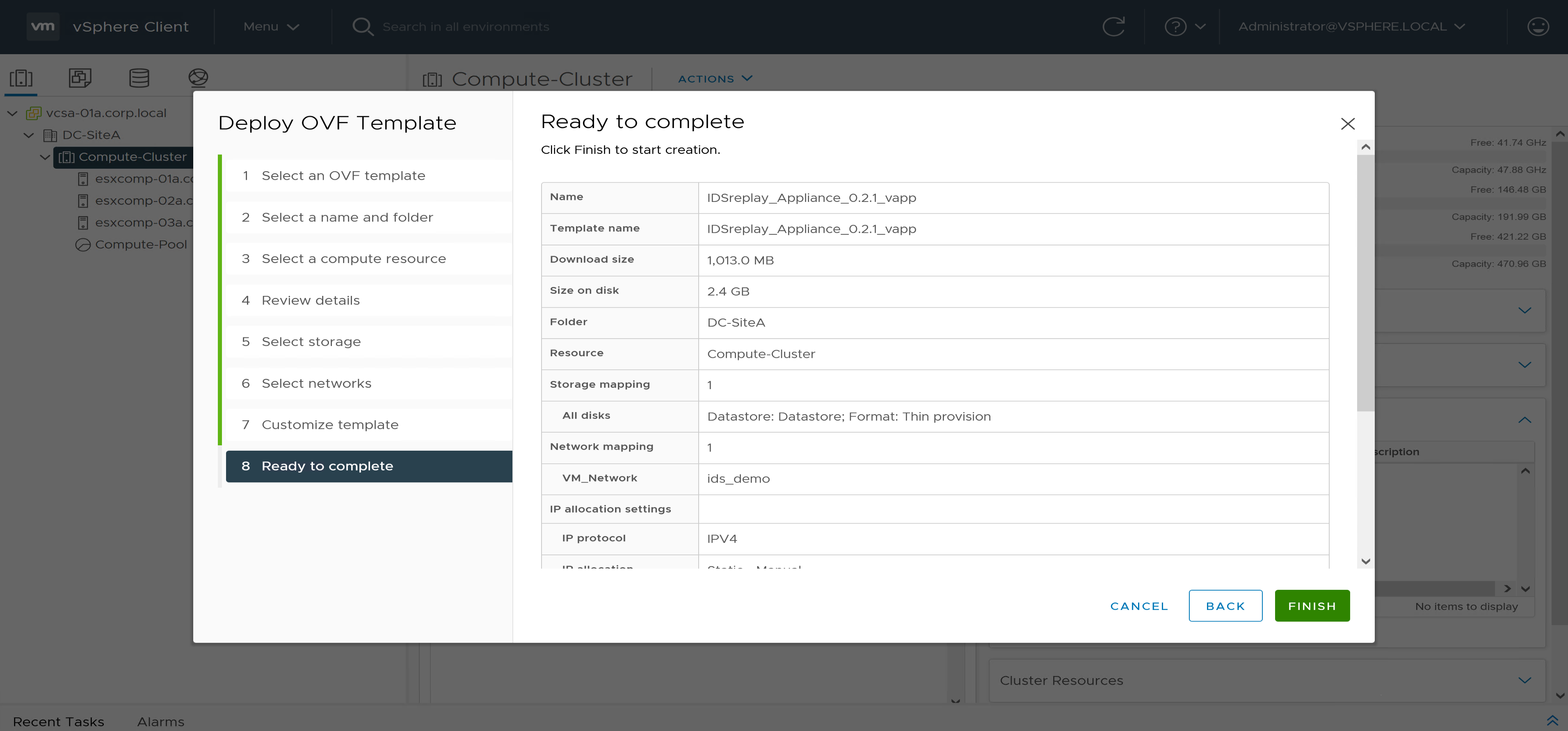
Task: Go to step 5 Select storage
Action: (369, 342)
